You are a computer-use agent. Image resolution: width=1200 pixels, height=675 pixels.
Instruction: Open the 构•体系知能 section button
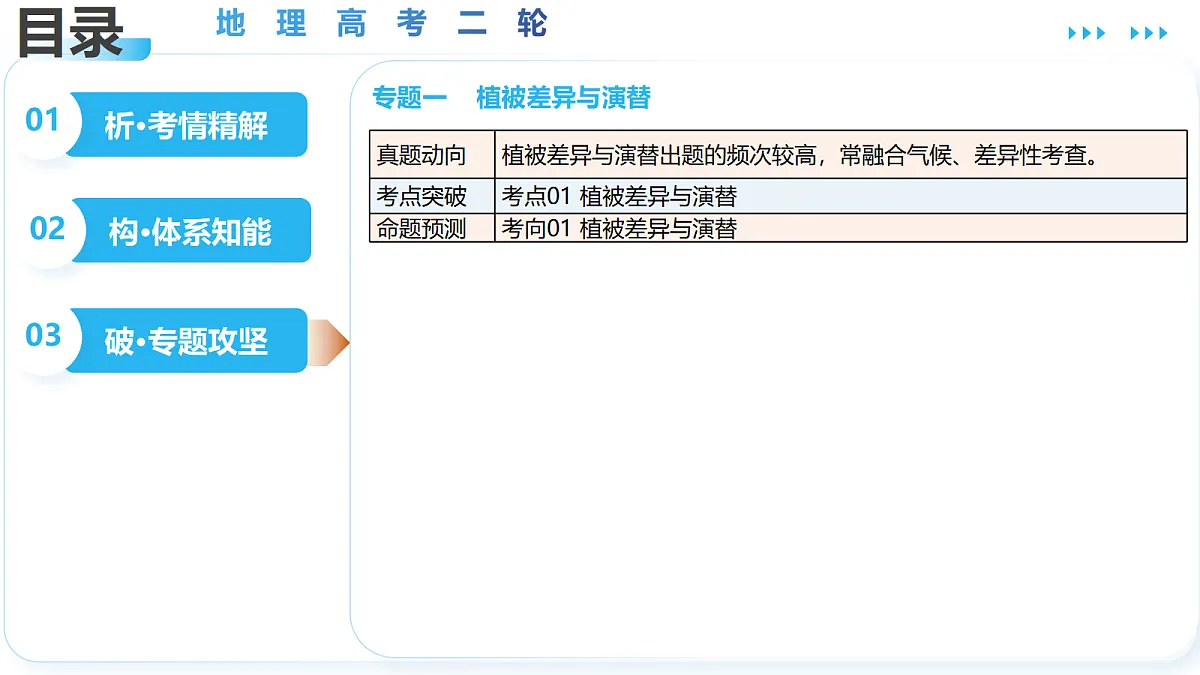click(190, 231)
